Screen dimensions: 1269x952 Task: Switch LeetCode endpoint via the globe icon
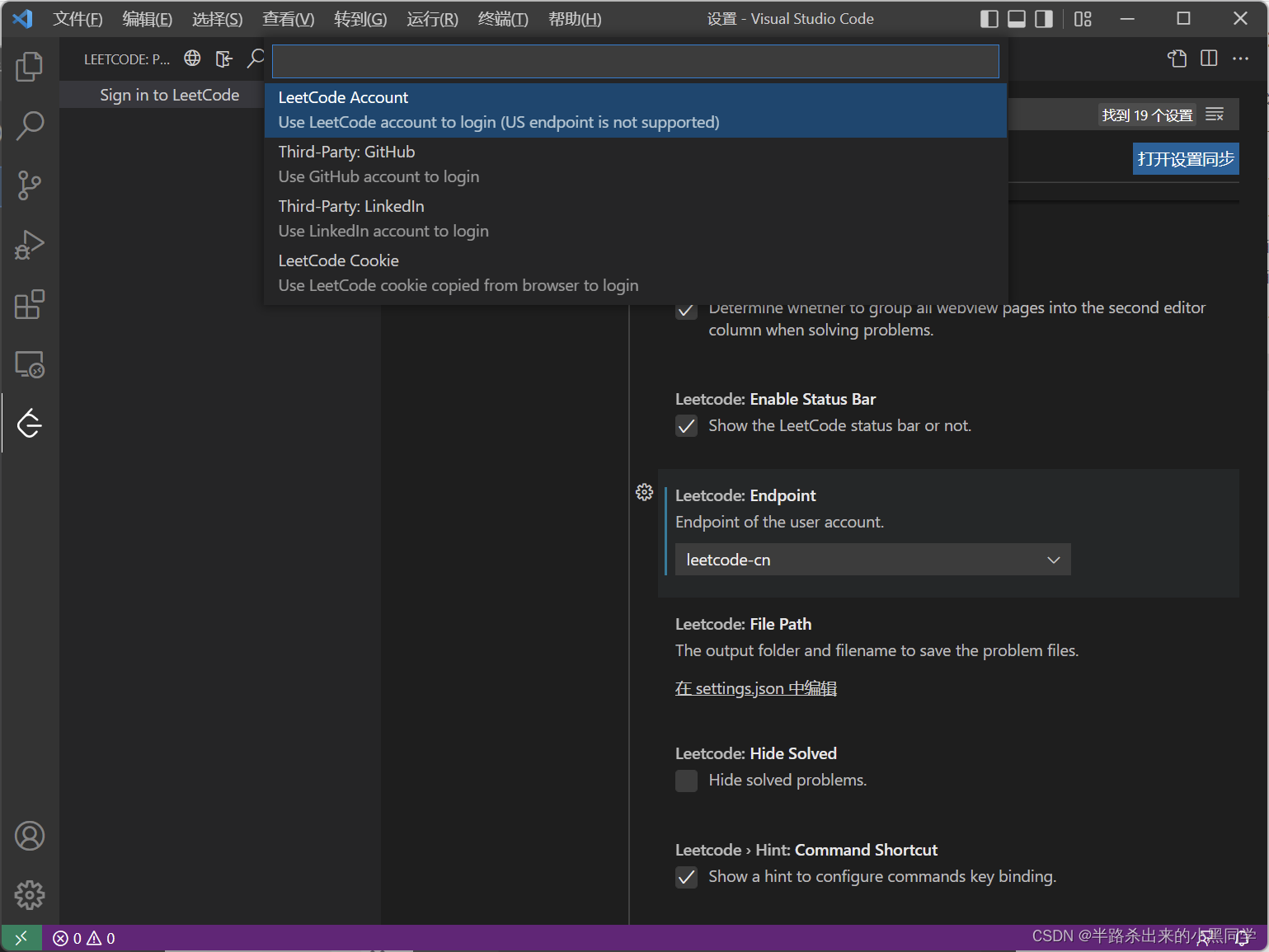[x=191, y=58]
